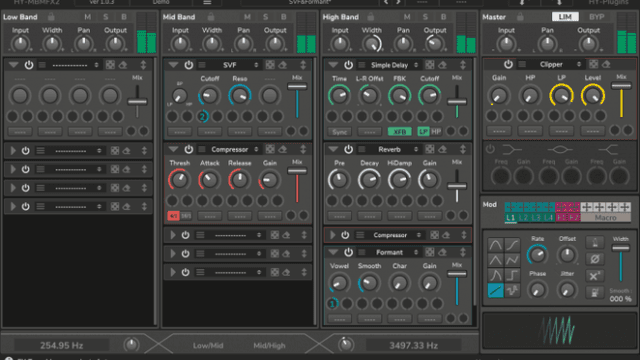Toggle power of Formant effect
Image resolution: width=640 pixels, height=360 pixels.
click(348, 252)
